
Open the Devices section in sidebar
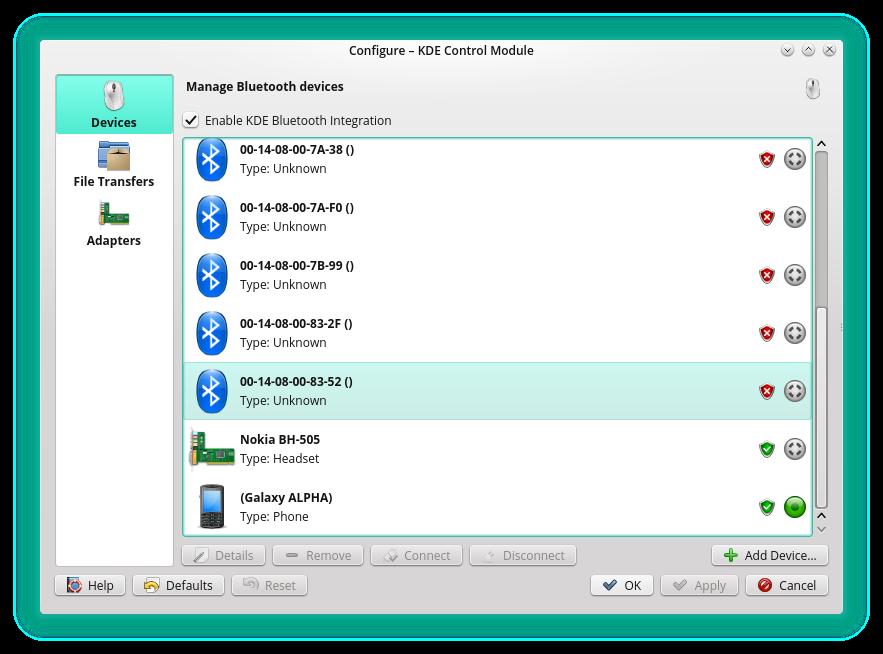click(x=114, y=106)
